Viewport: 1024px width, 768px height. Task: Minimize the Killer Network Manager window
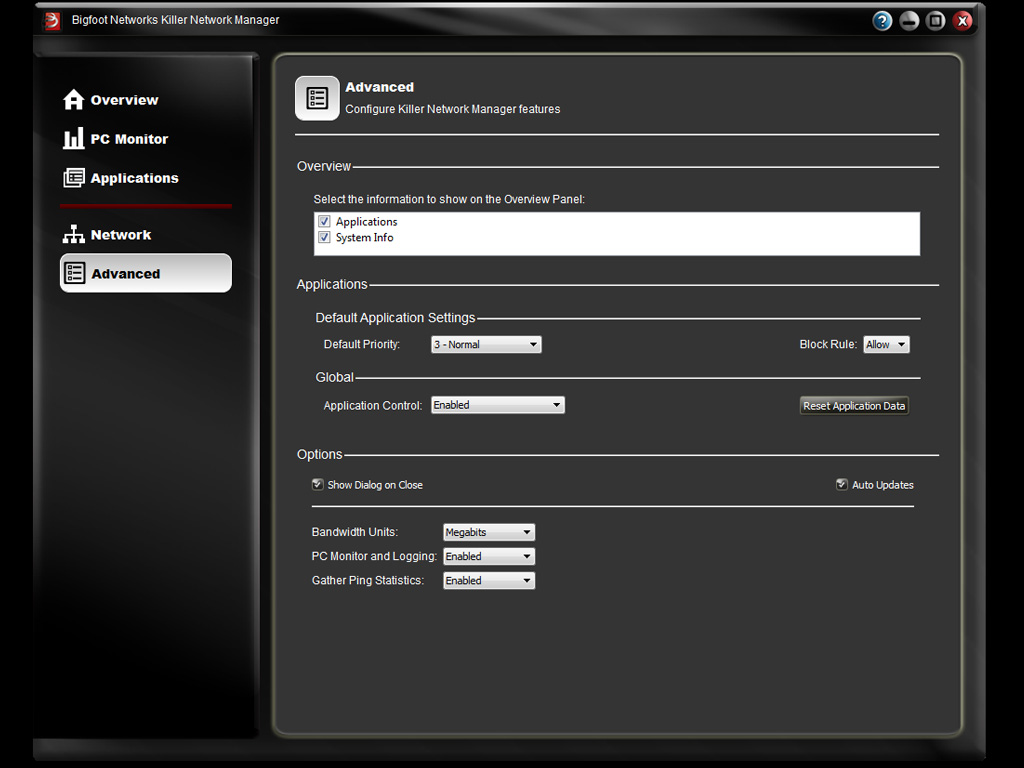(x=909, y=21)
